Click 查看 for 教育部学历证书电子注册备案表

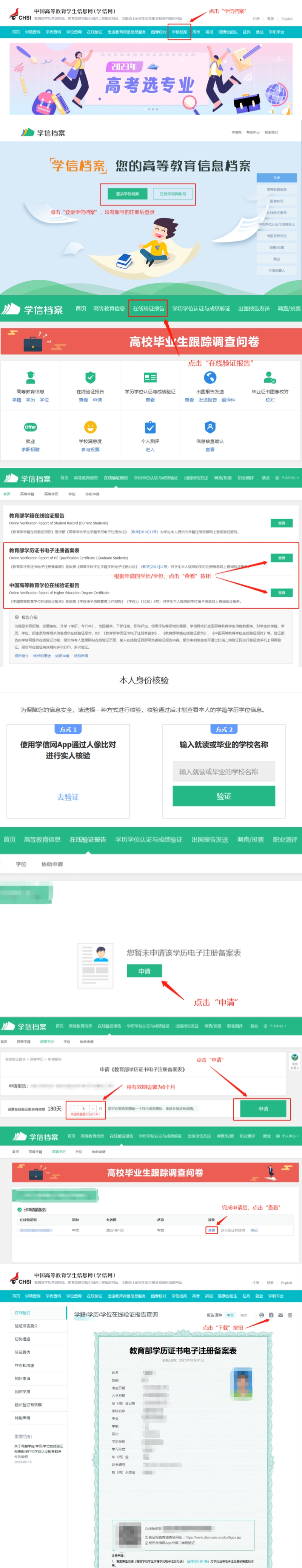[x=281, y=558]
